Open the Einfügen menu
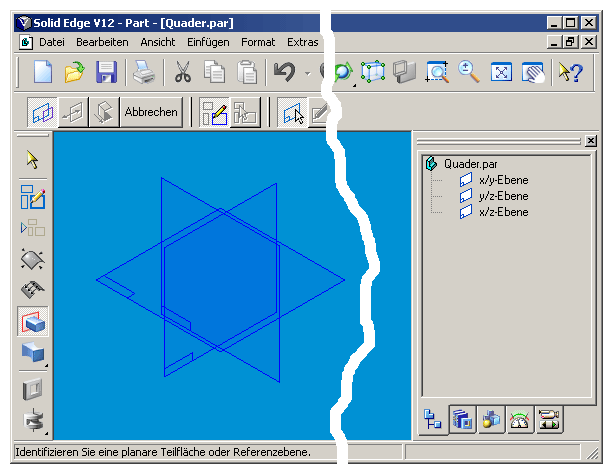 click(208, 42)
